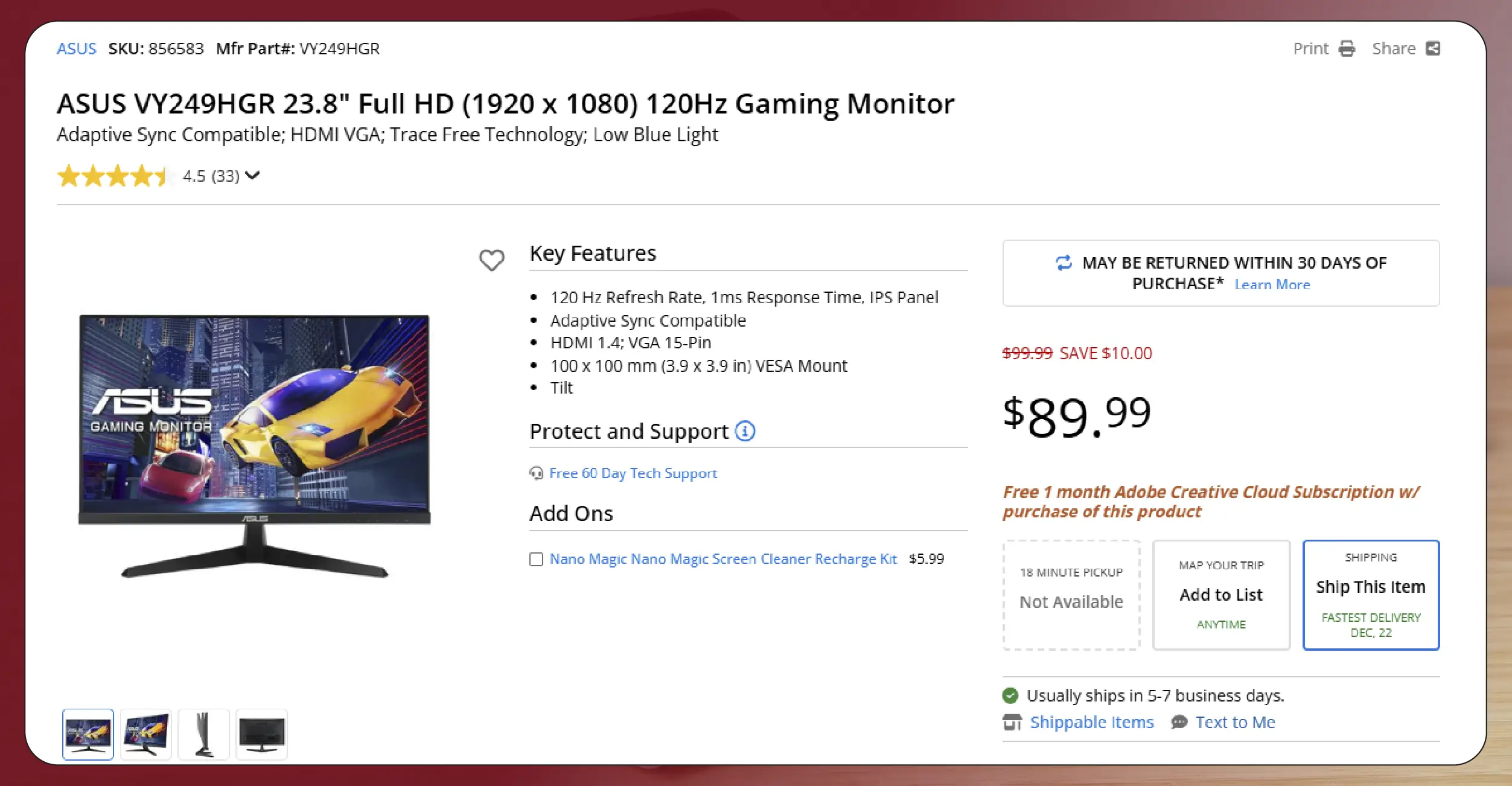
Task: Click Learn More about returns
Action: 1272,284
